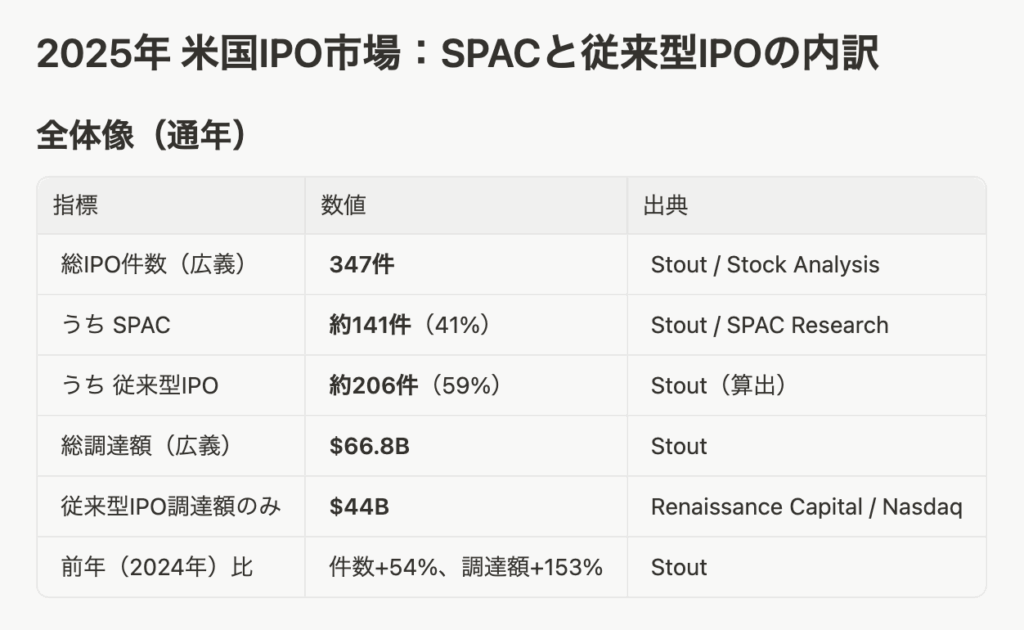Click the 件数+54%、調達額+153% cell
The width and height of the screenshot is (1024, 630).
click(x=466, y=568)
